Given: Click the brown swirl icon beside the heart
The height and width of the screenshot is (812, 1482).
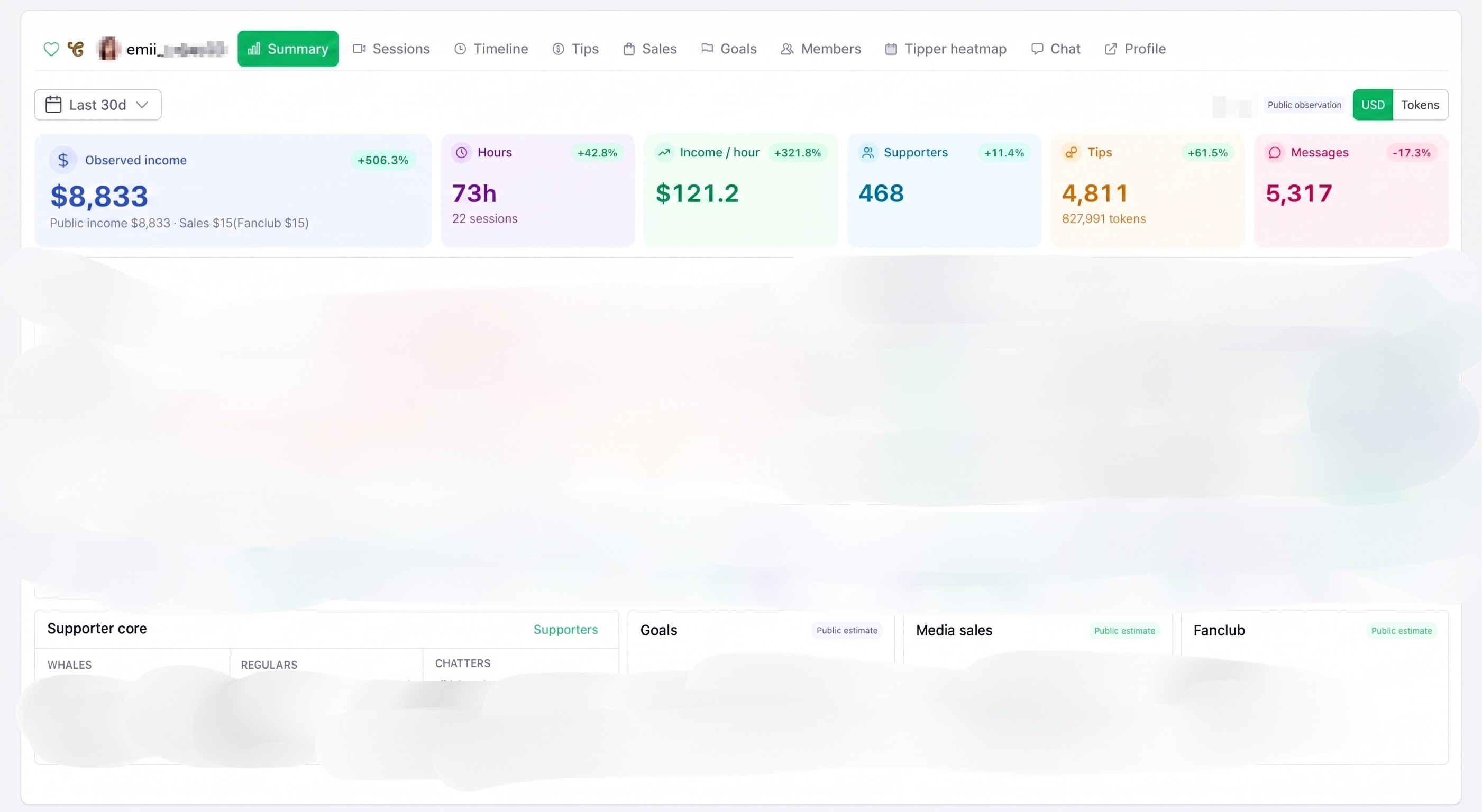Looking at the screenshot, I should (75, 49).
